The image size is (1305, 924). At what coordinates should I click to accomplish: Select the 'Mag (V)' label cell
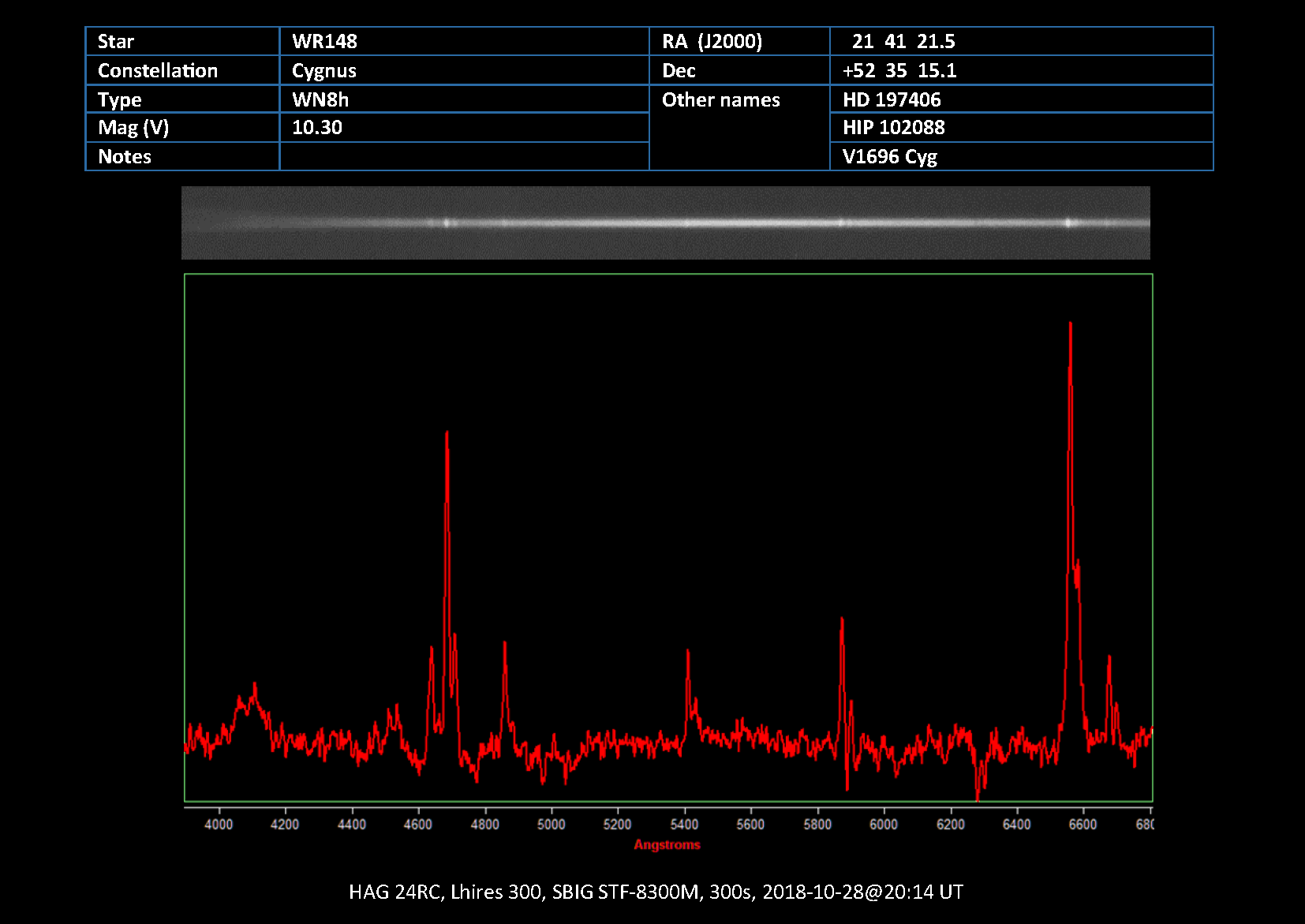tap(181, 128)
